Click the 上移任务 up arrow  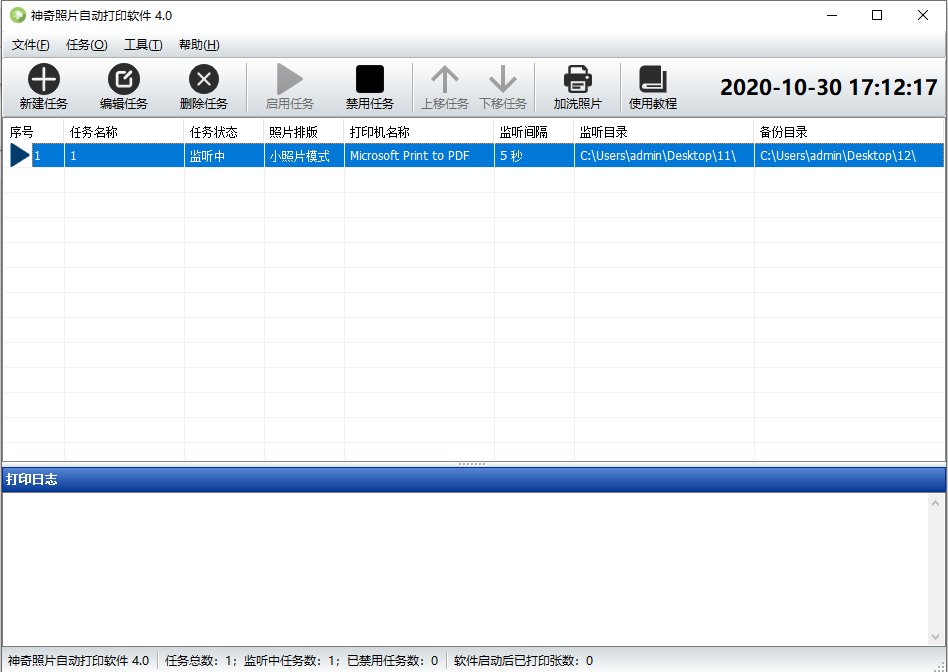coord(444,79)
